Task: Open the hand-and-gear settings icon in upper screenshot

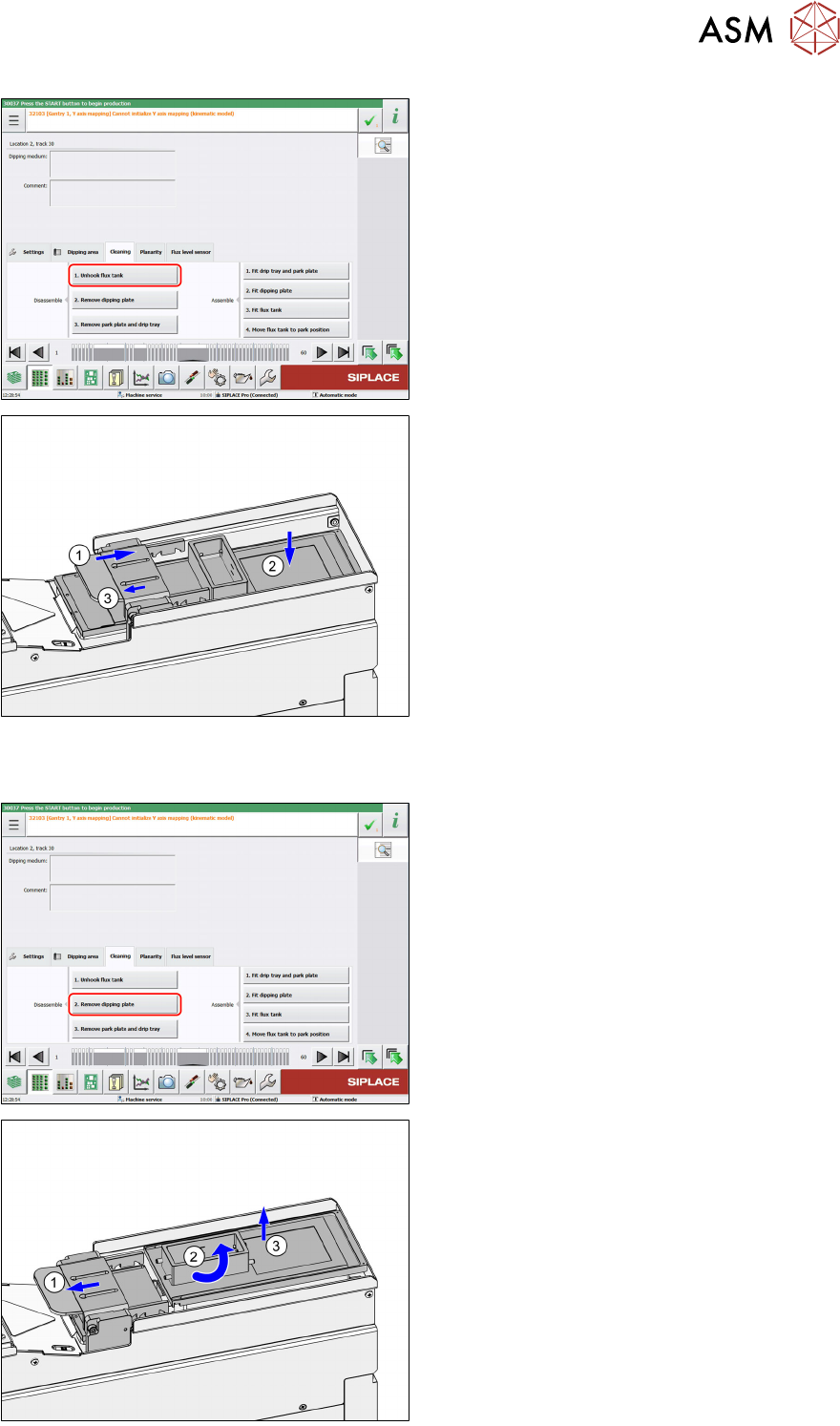Action: pyautogui.click(x=217, y=378)
